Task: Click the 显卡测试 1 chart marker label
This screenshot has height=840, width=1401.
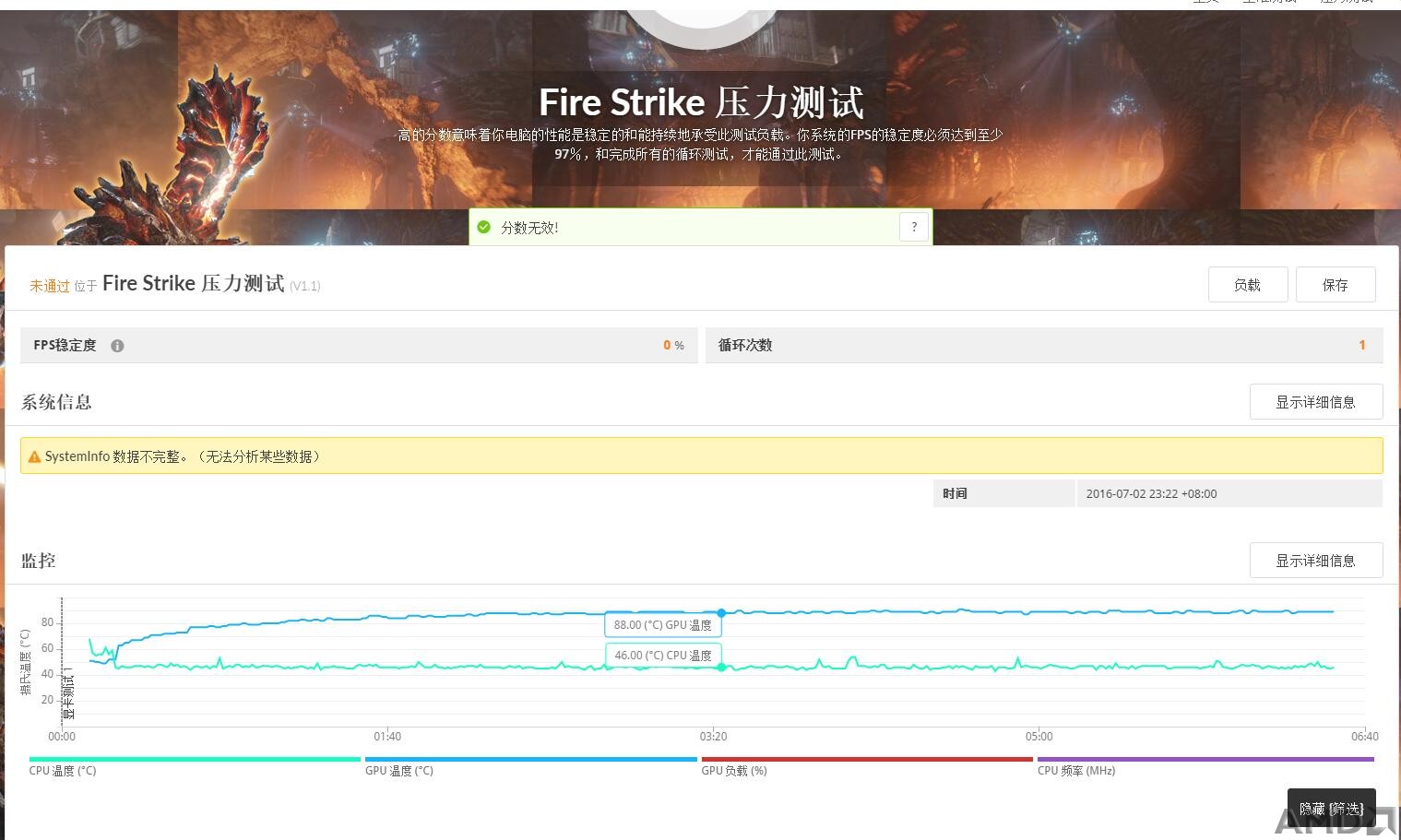Action: click(x=68, y=692)
